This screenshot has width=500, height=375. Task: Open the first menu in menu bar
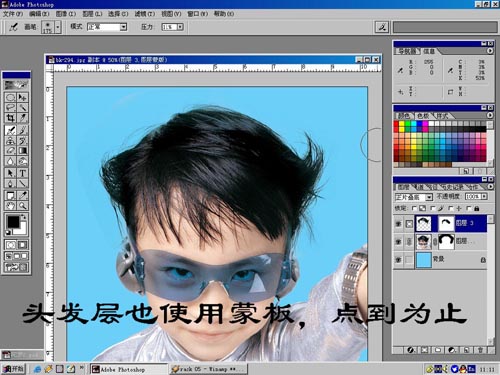coord(13,14)
